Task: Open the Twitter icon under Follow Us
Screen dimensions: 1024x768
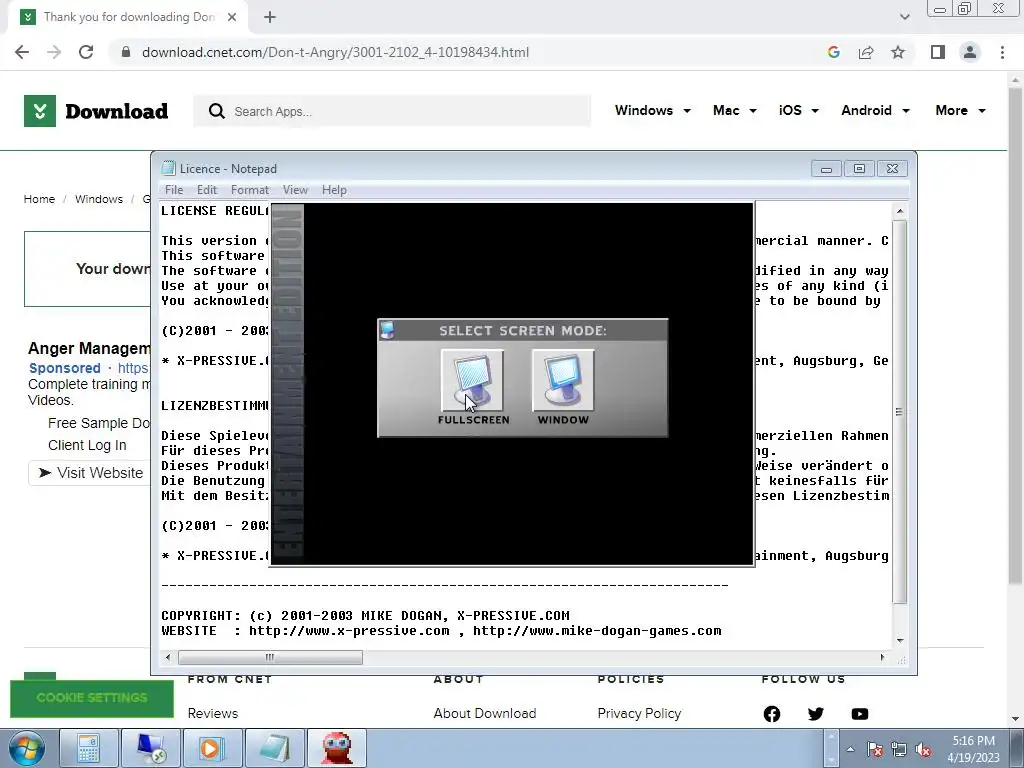Action: click(816, 714)
